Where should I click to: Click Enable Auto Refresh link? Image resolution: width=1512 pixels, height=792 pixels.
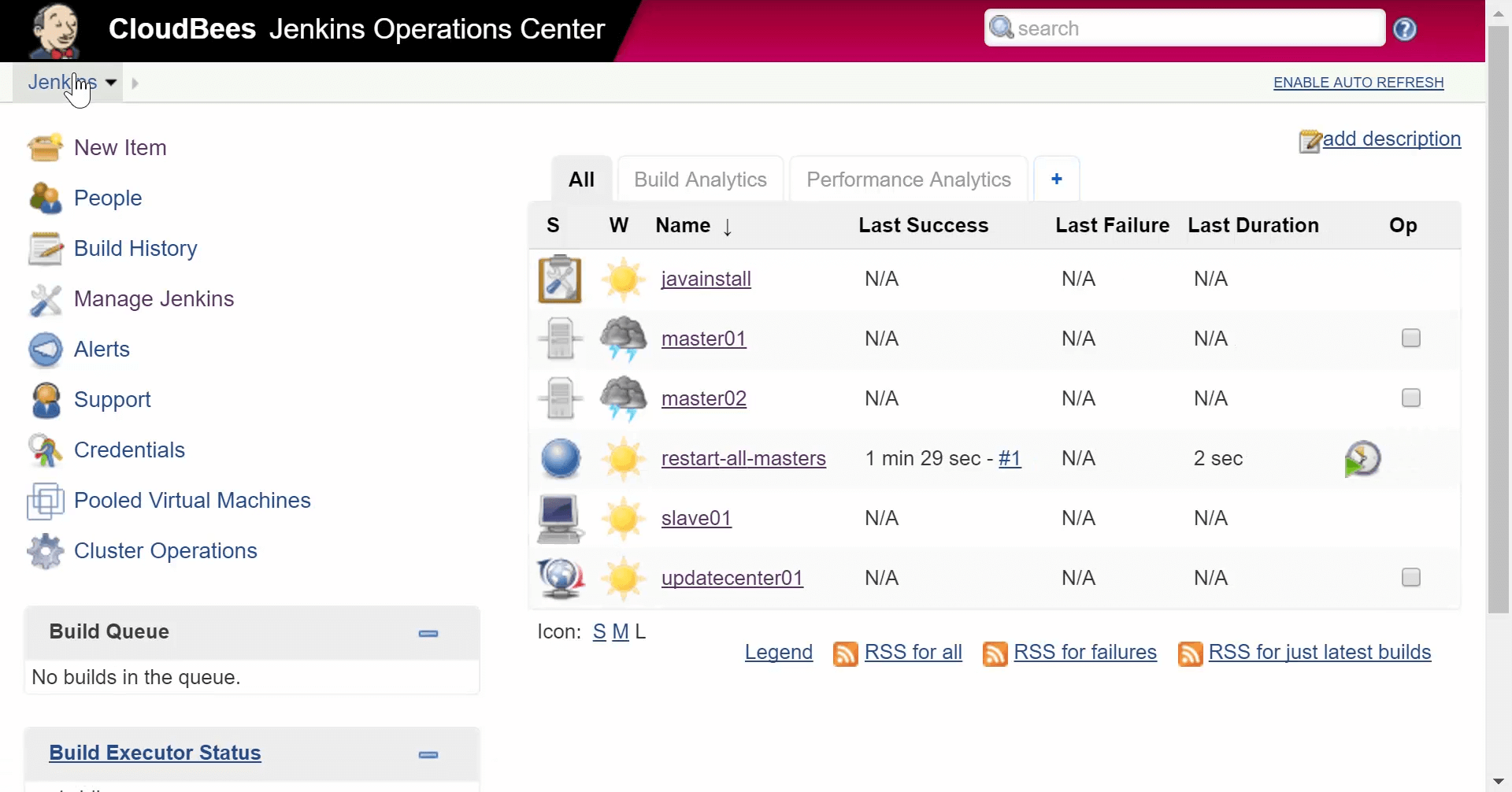click(x=1358, y=83)
